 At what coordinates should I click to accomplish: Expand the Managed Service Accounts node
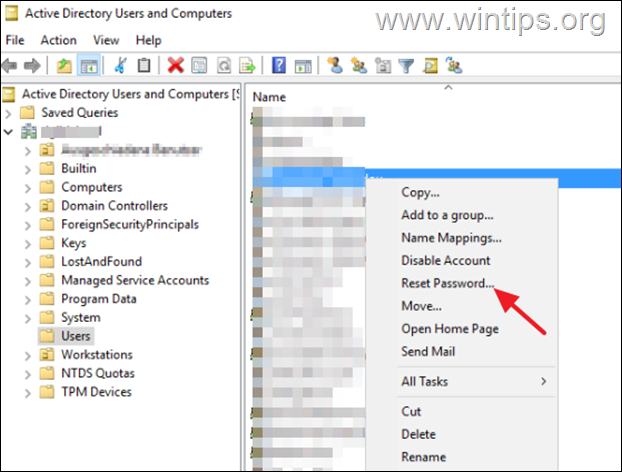[x=27, y=281]
